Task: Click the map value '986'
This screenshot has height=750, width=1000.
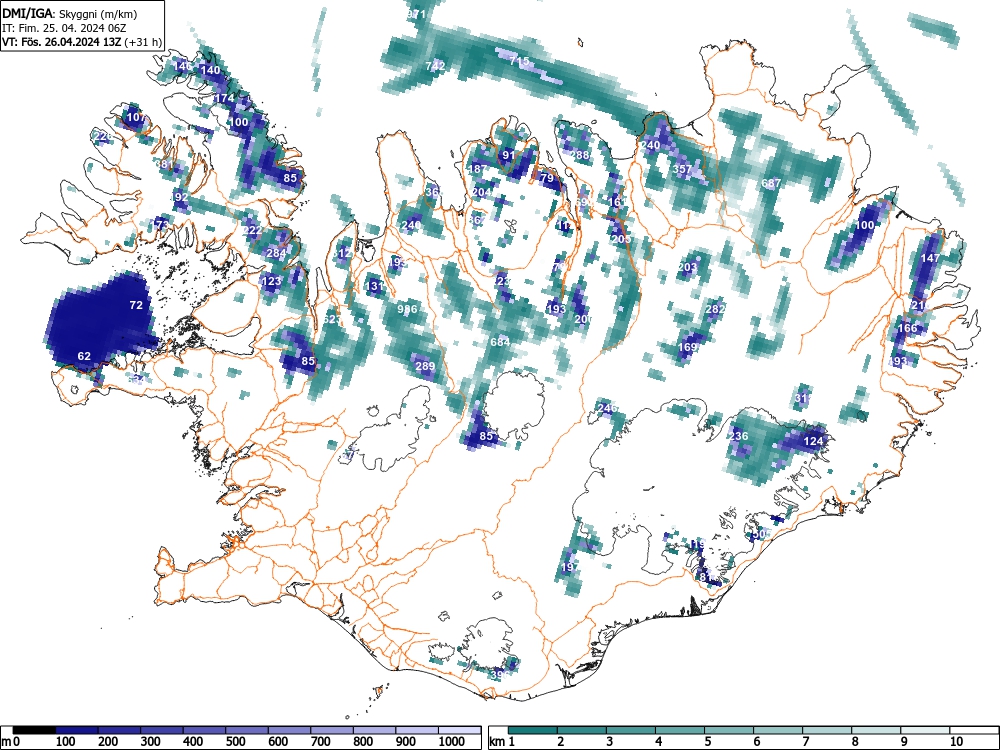Action: click(407, 309)
